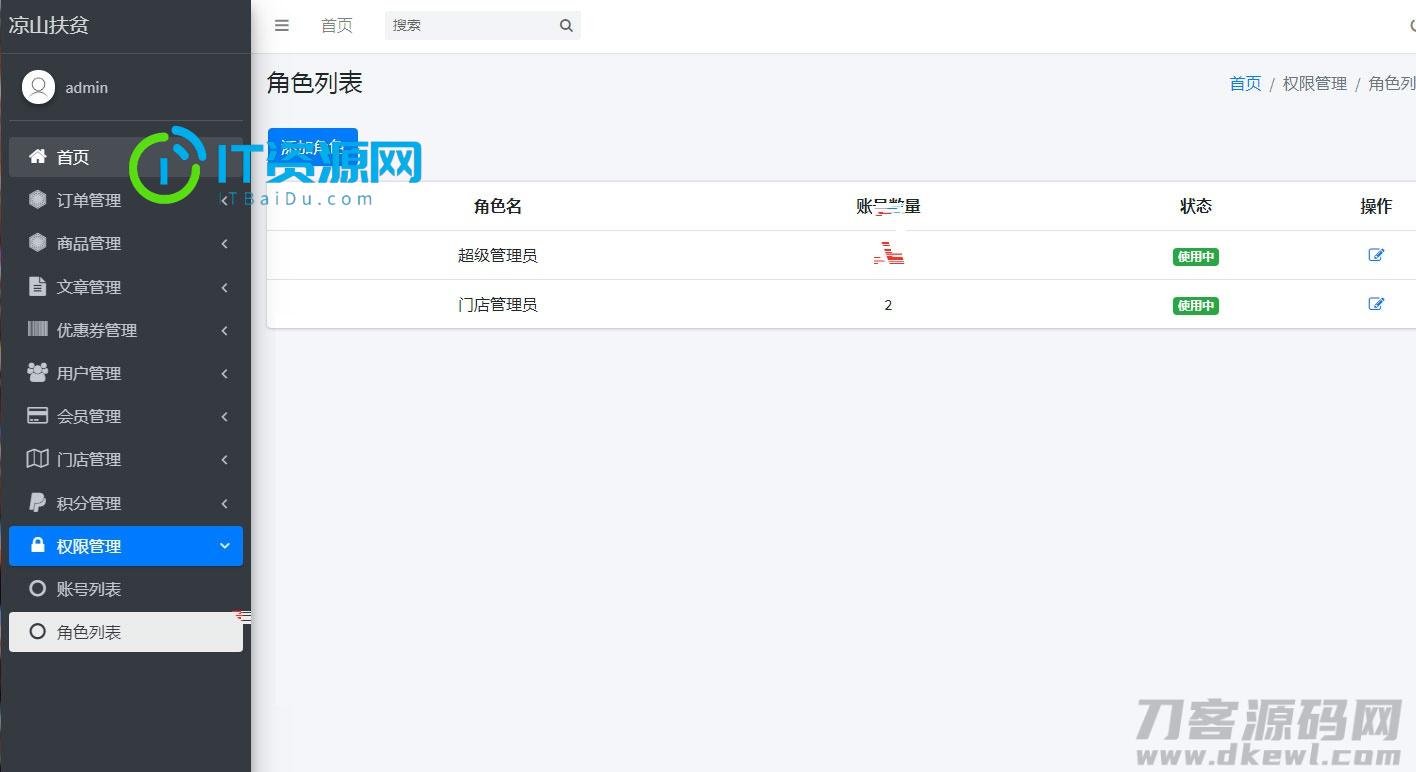
Task: Click the 门店管理员 role name cell
Action: coord(498,304)
